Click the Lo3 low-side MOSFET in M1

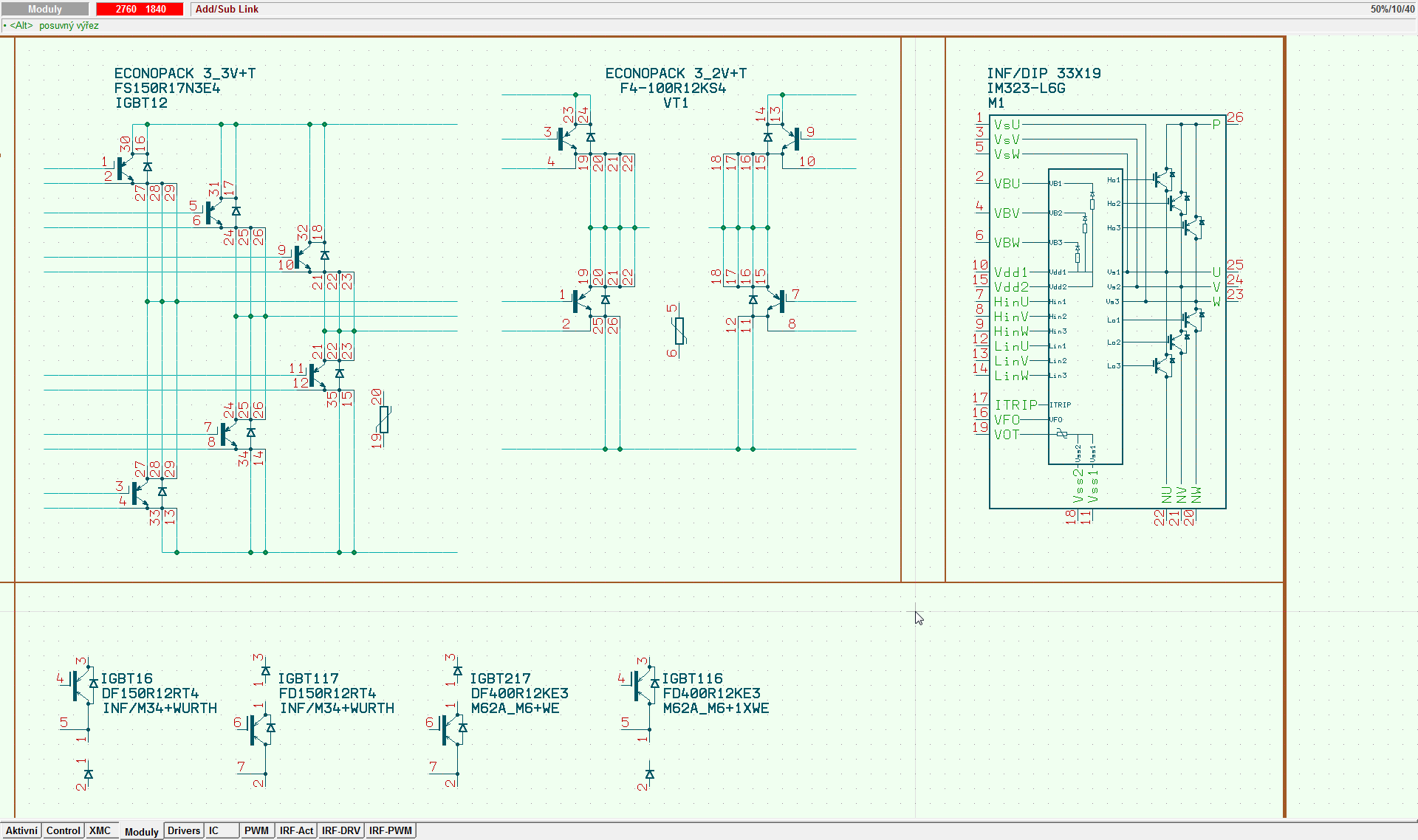click(x=1163, y=364)
